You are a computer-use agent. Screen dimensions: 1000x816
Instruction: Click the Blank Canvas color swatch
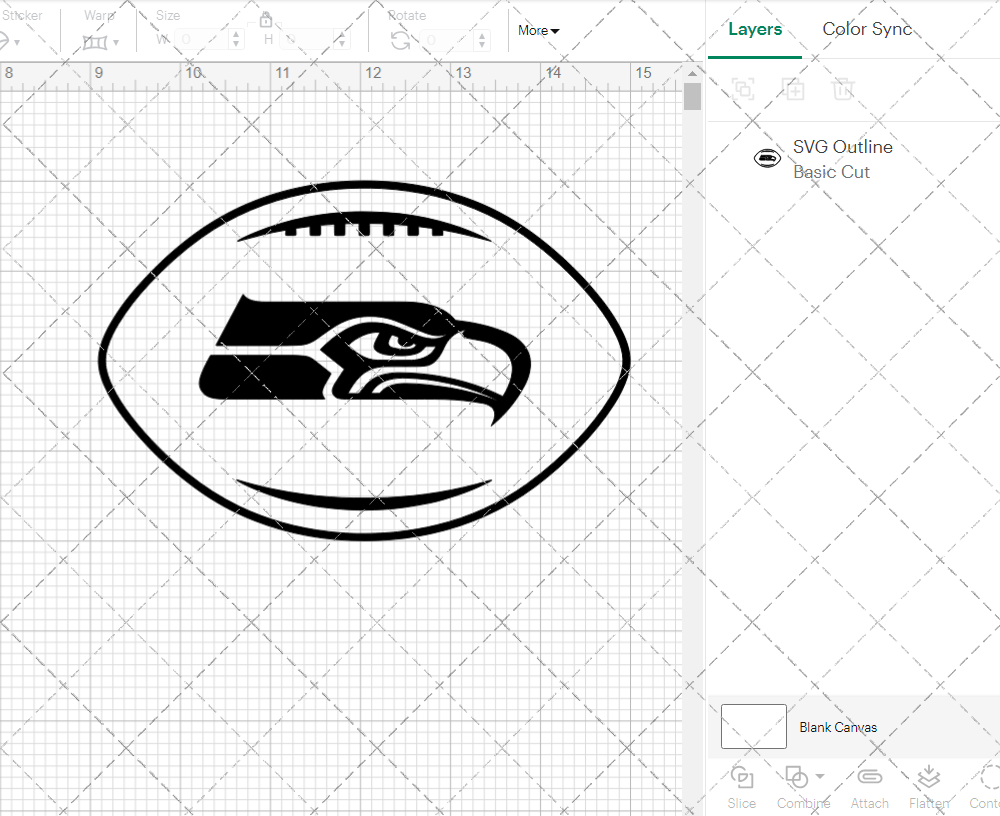tap(753, 727)
